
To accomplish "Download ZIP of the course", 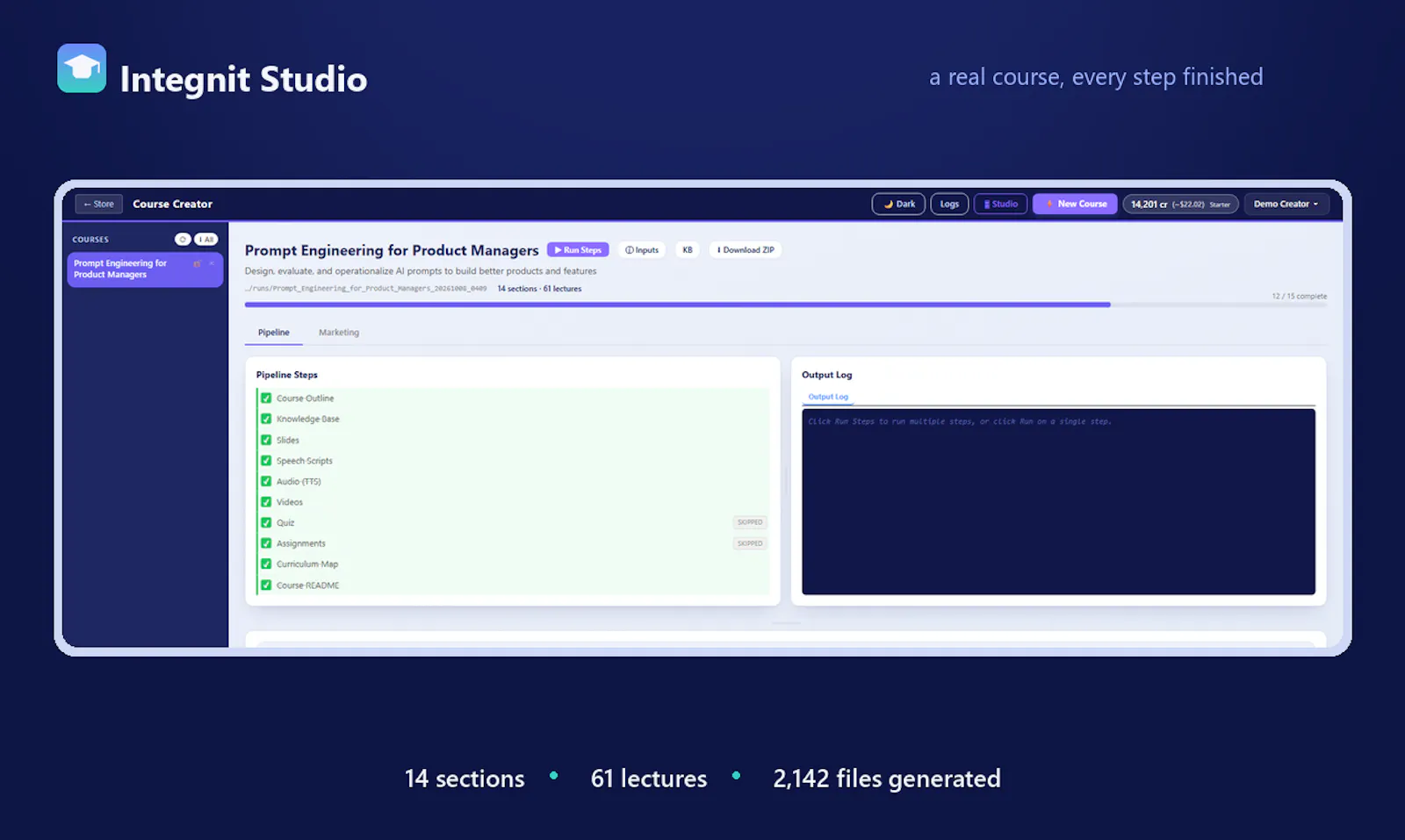I will pyautogui.click(x=746, y=250).
